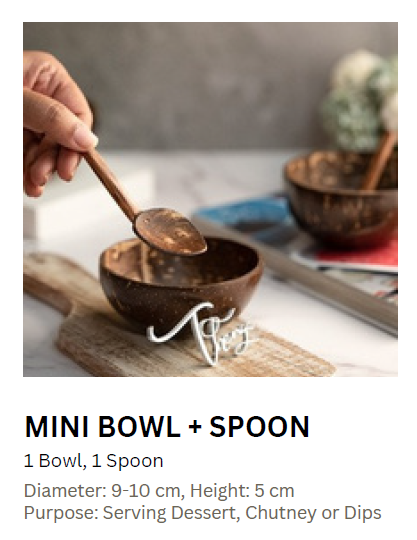
Task: Click the gray wall in photo background
Action: pos(207,86)
